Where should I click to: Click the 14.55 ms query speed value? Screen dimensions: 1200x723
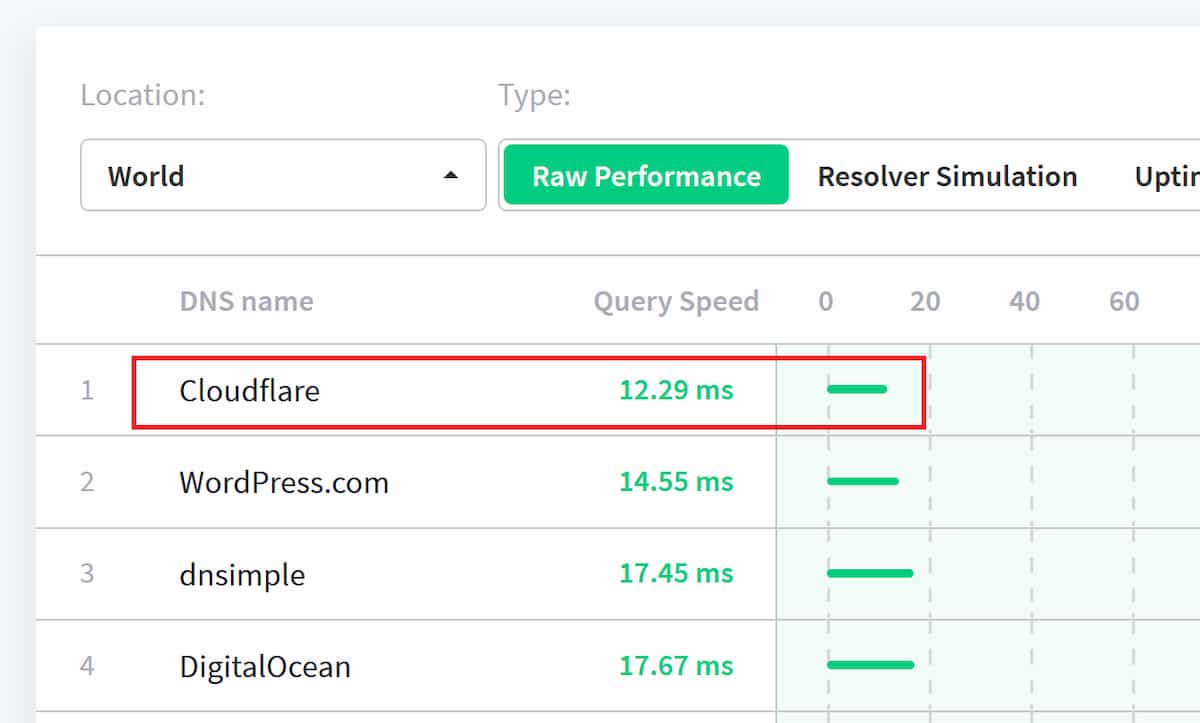pyautogui.click(x=676, y=482)
